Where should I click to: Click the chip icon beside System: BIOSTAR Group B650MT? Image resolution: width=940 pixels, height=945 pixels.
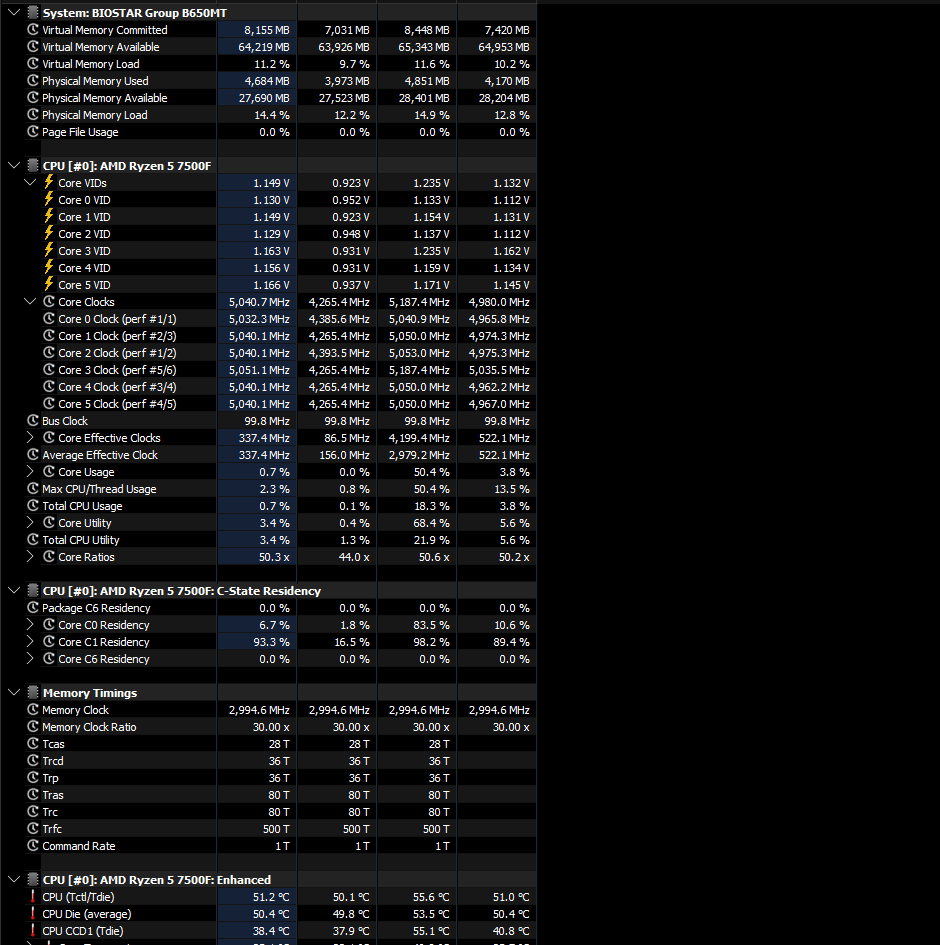pos(33,13)
